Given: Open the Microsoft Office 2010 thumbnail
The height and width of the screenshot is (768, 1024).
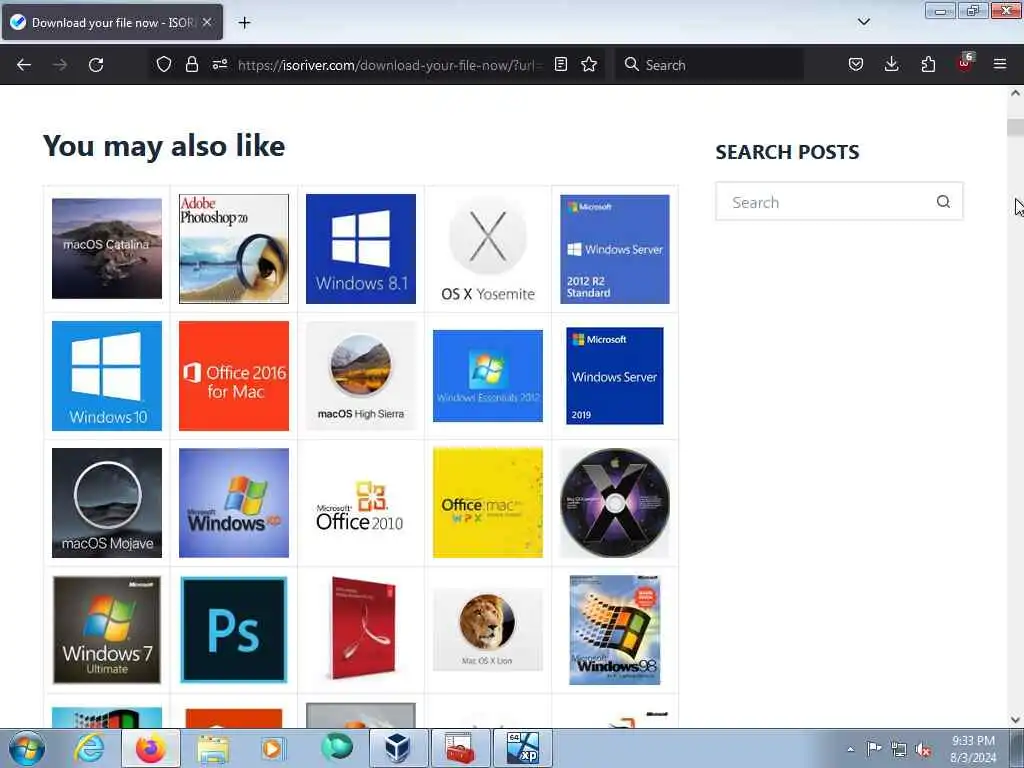Looking at the screenshot, I should (x=360, y=503).
